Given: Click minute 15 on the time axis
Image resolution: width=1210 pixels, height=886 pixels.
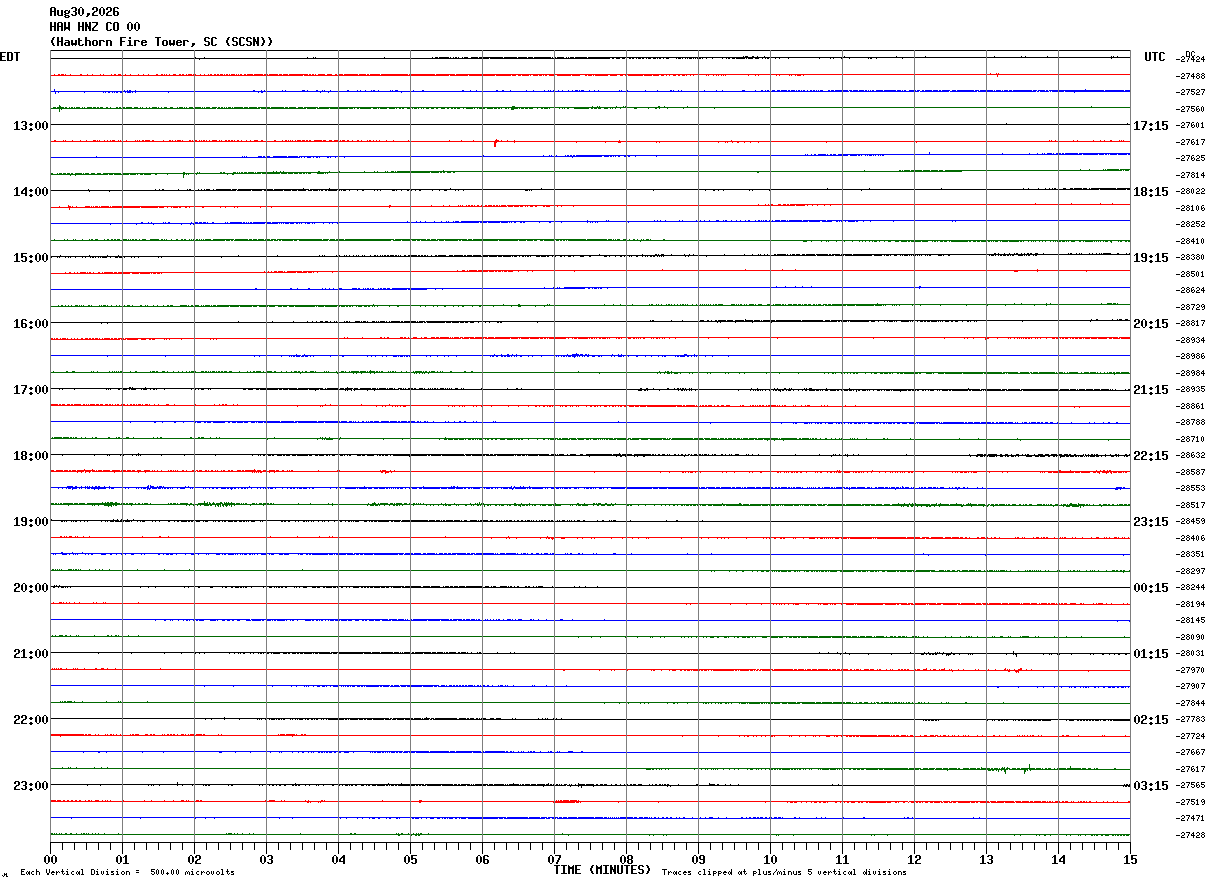Looking at the screenshot, I should point(1130,860).
